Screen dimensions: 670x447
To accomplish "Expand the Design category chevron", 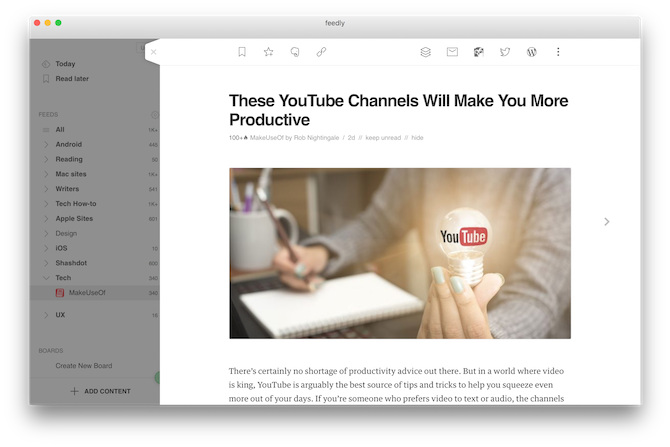I will 46,233.
